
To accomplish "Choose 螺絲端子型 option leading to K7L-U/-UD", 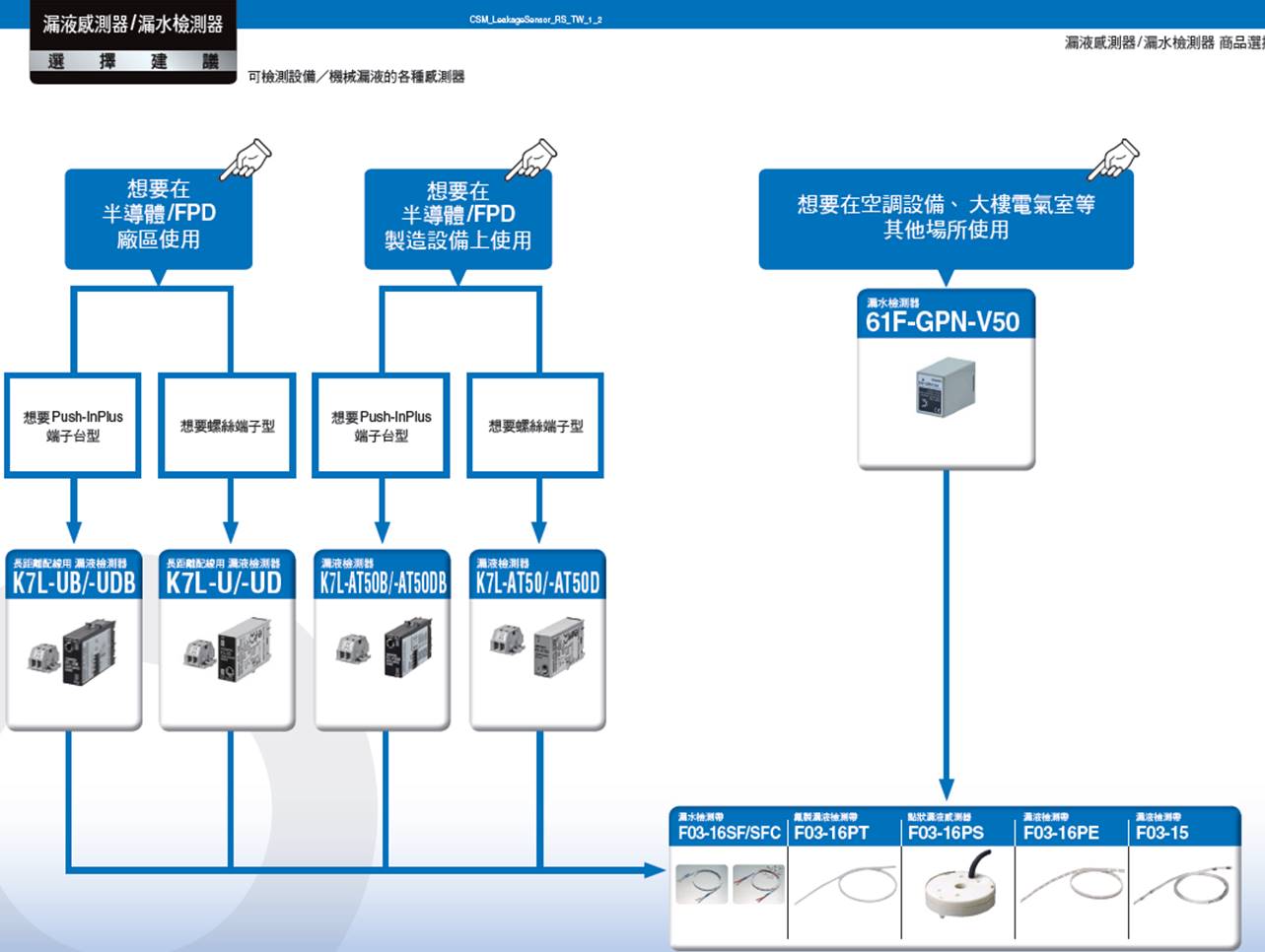I will point(228,426).
